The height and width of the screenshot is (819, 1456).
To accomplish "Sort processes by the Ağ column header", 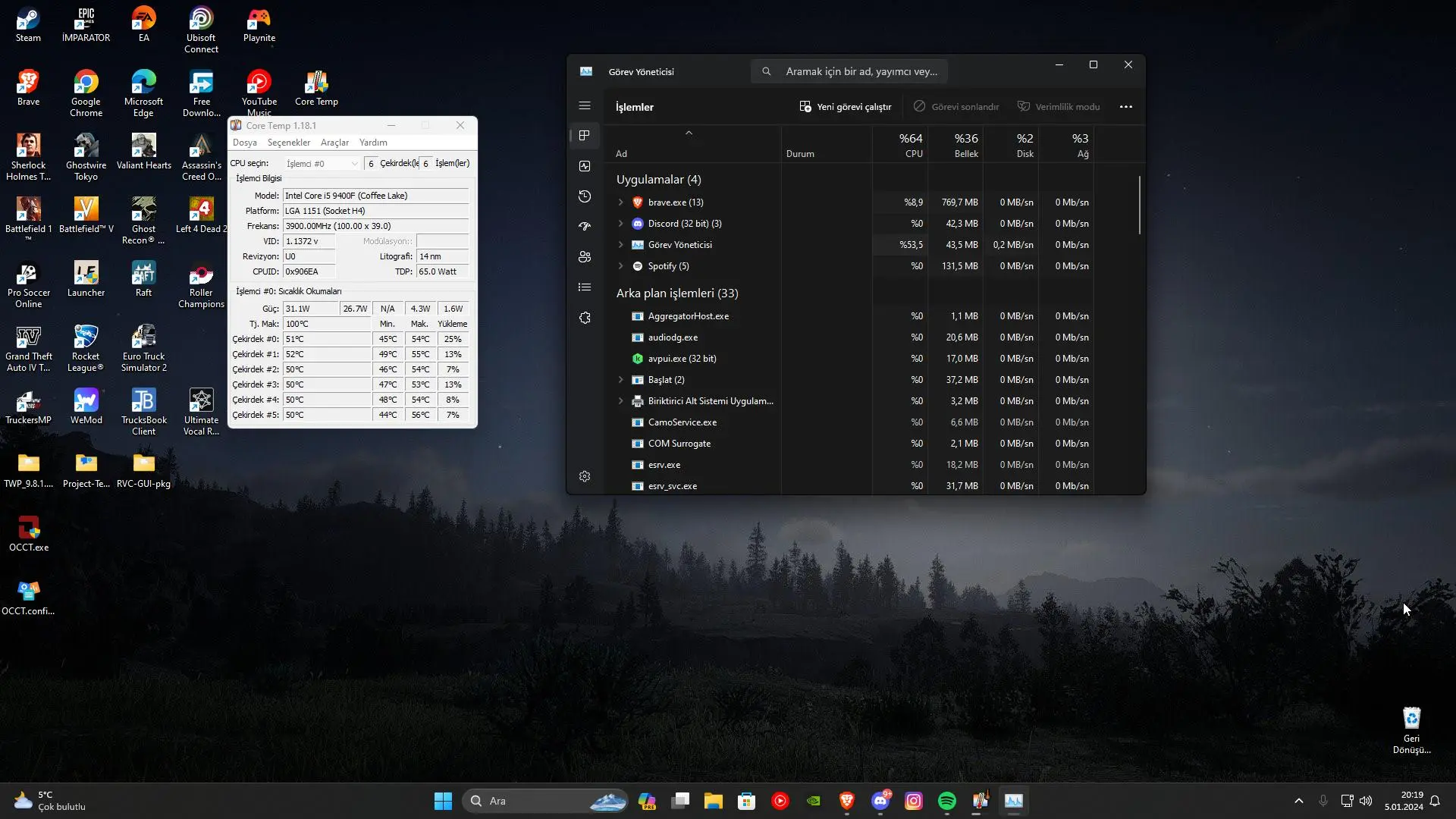I will (x=1066, y=144).
